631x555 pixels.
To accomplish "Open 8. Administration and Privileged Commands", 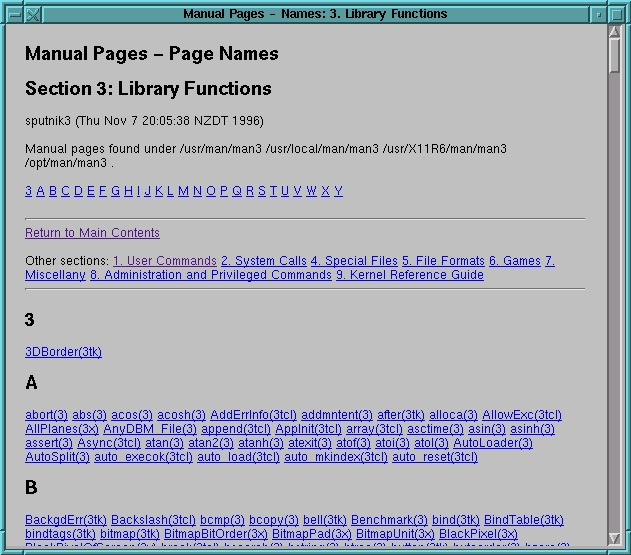I will click(x=210, y=275).
